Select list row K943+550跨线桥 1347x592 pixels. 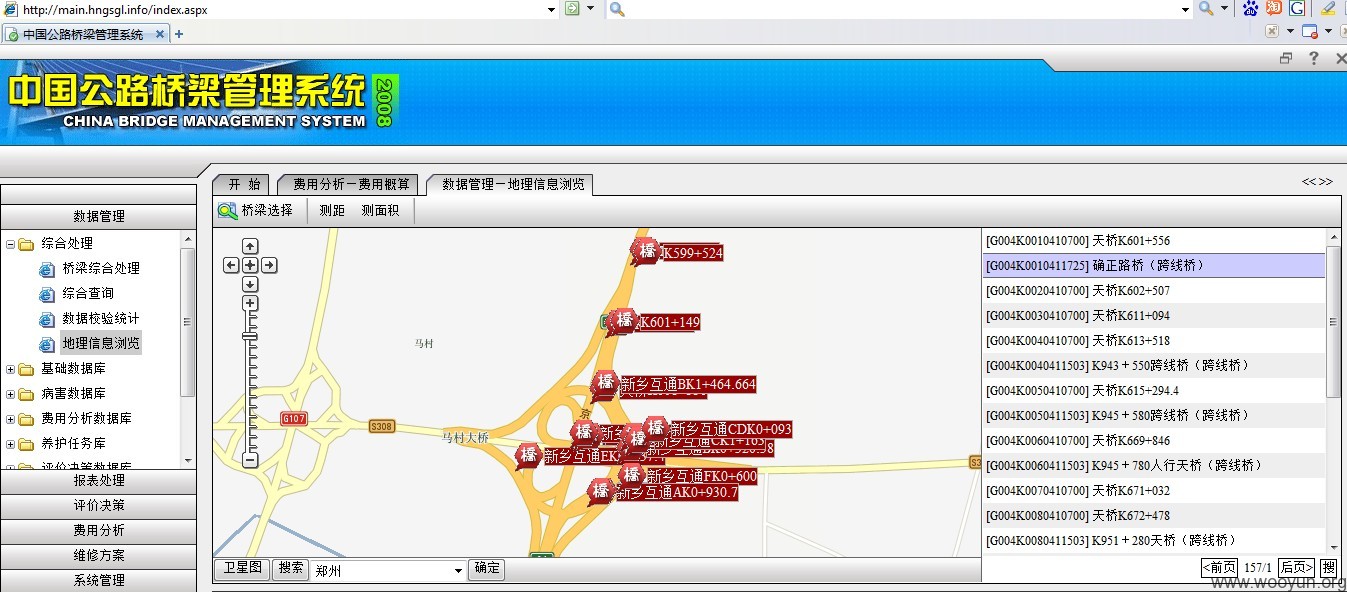coord(1154,365)
